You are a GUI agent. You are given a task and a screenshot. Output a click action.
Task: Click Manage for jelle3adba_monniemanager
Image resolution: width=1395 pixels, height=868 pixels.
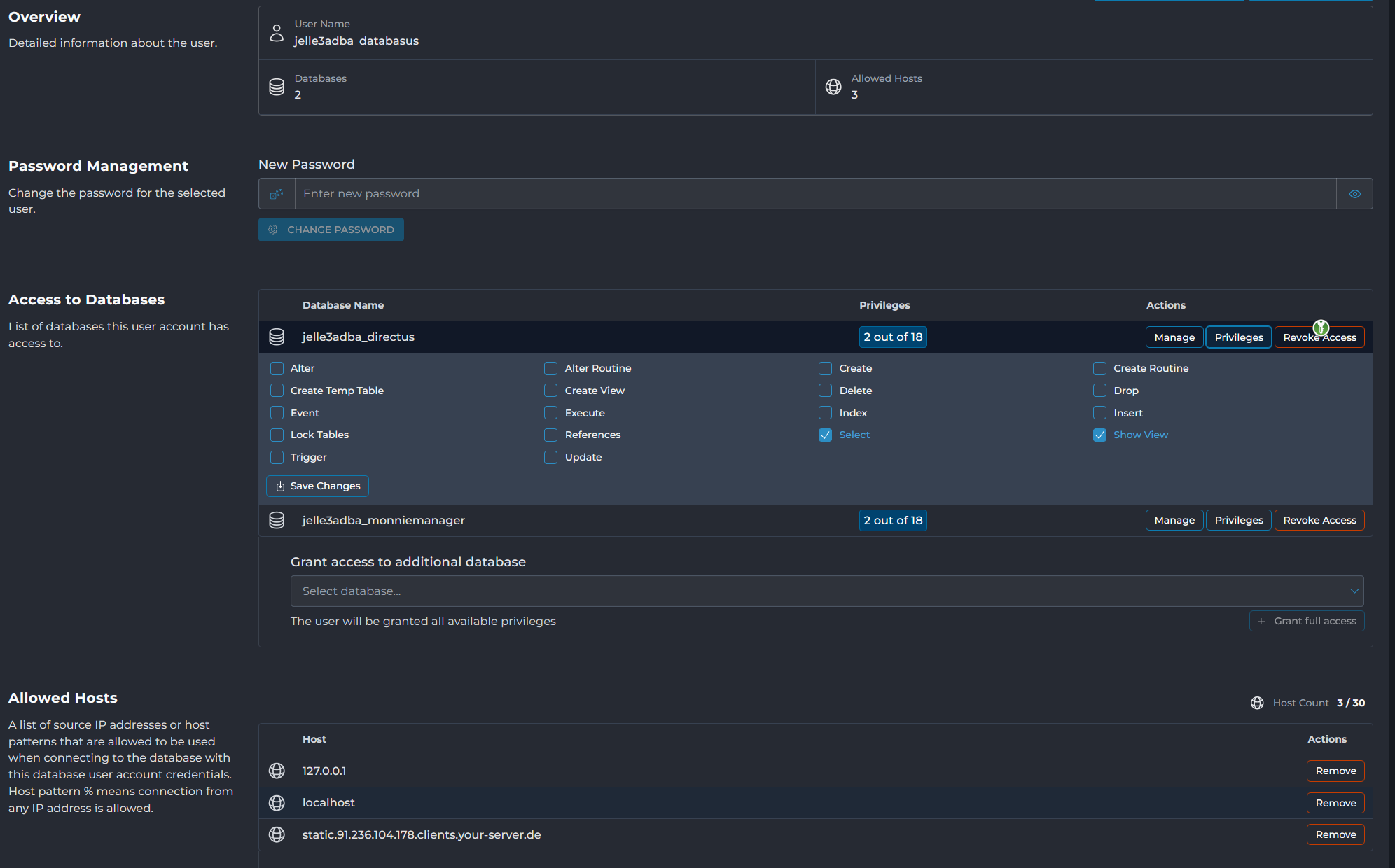tap(1174, 520)
